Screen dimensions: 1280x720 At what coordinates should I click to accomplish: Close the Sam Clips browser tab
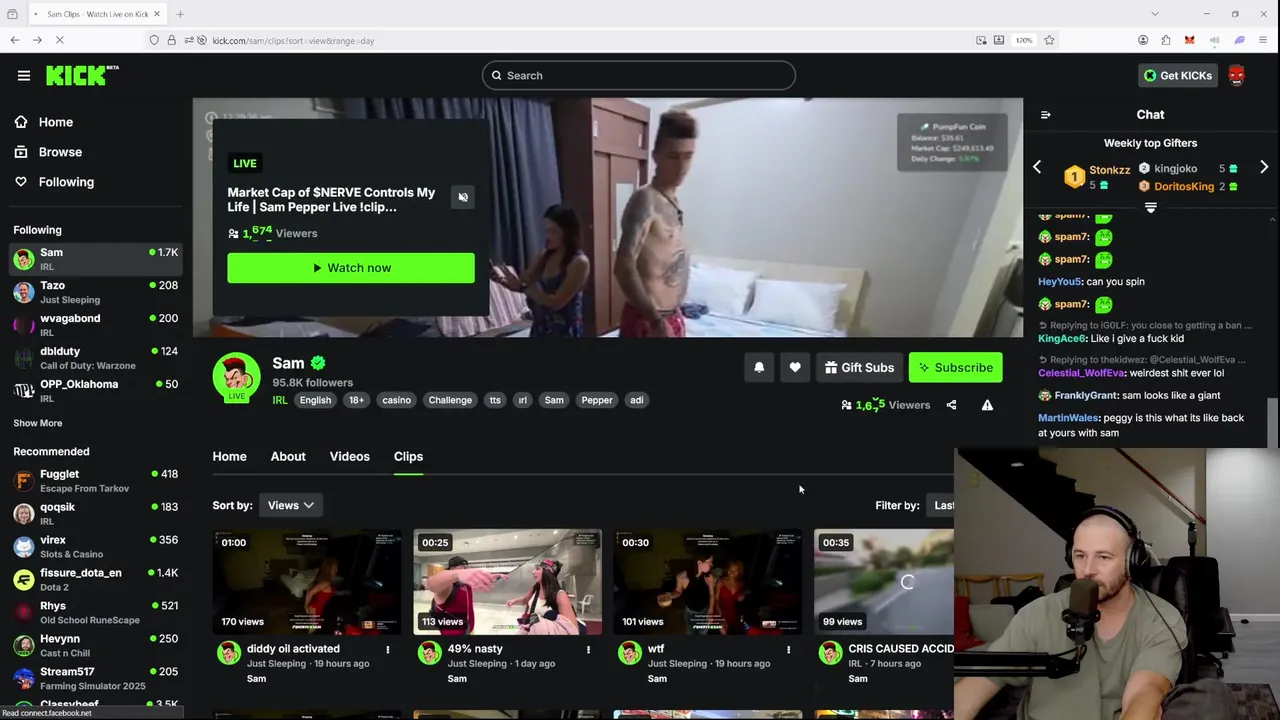[x=157, y=14]
